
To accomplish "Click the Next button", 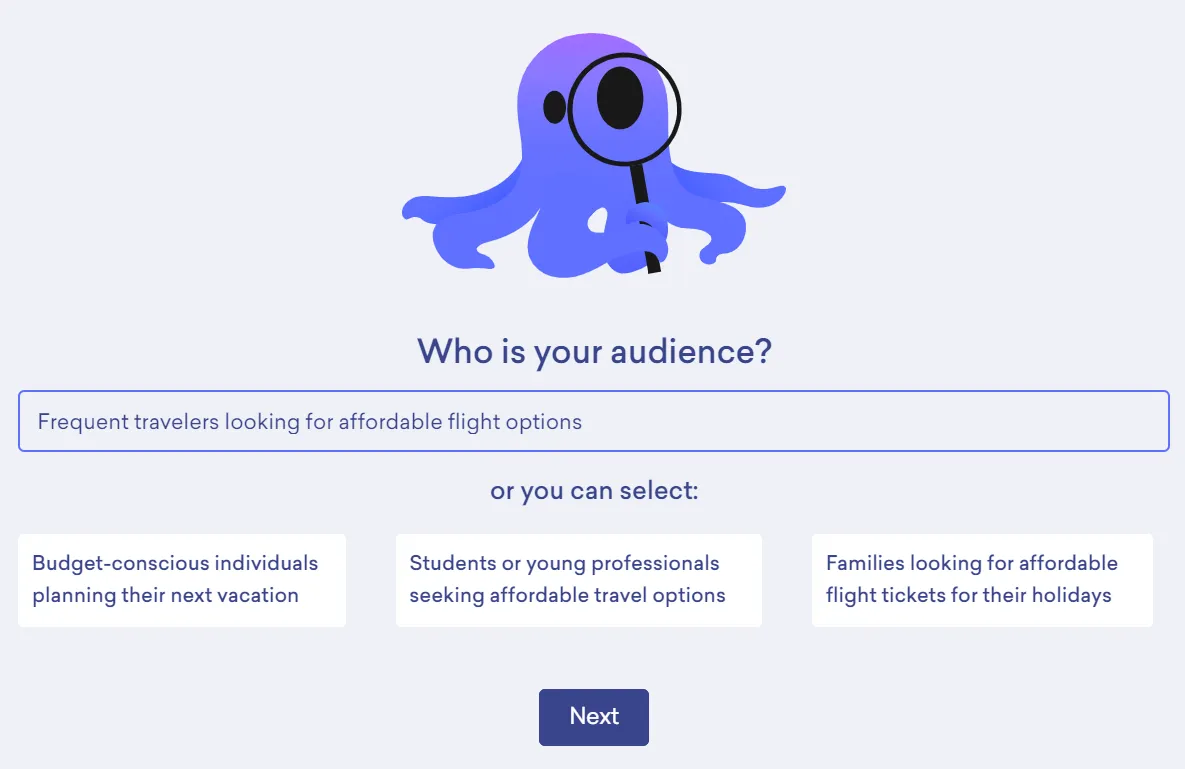I will coord(593,717).
